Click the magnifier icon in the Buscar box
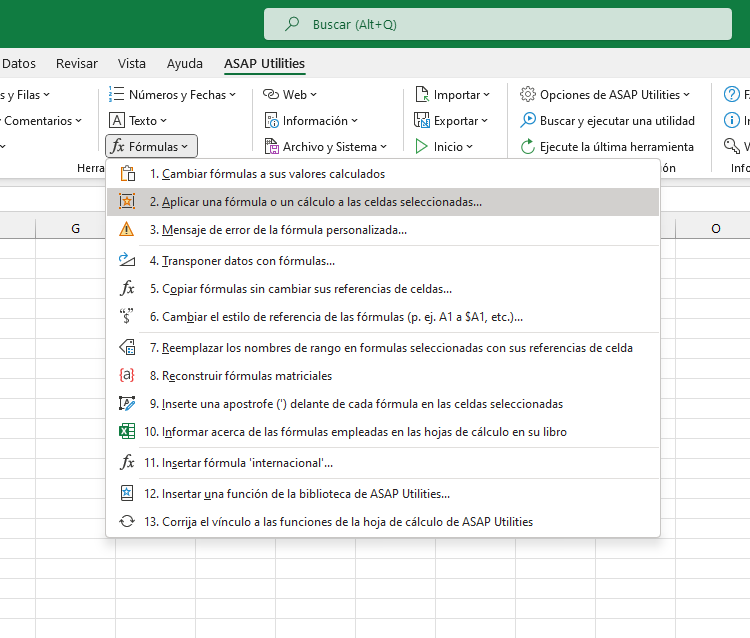Image resolution: width=750 pixels, height=638 pixels. click(292, 24)
